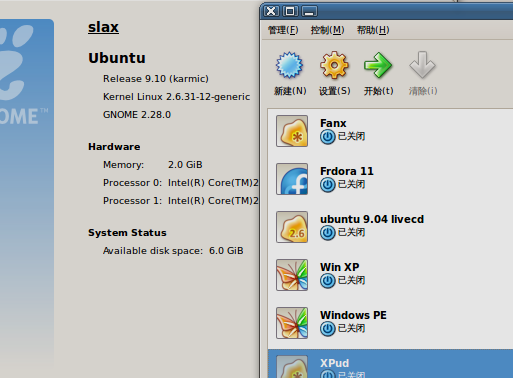
Task: Click the Processor 1 label
Action: 132,201
